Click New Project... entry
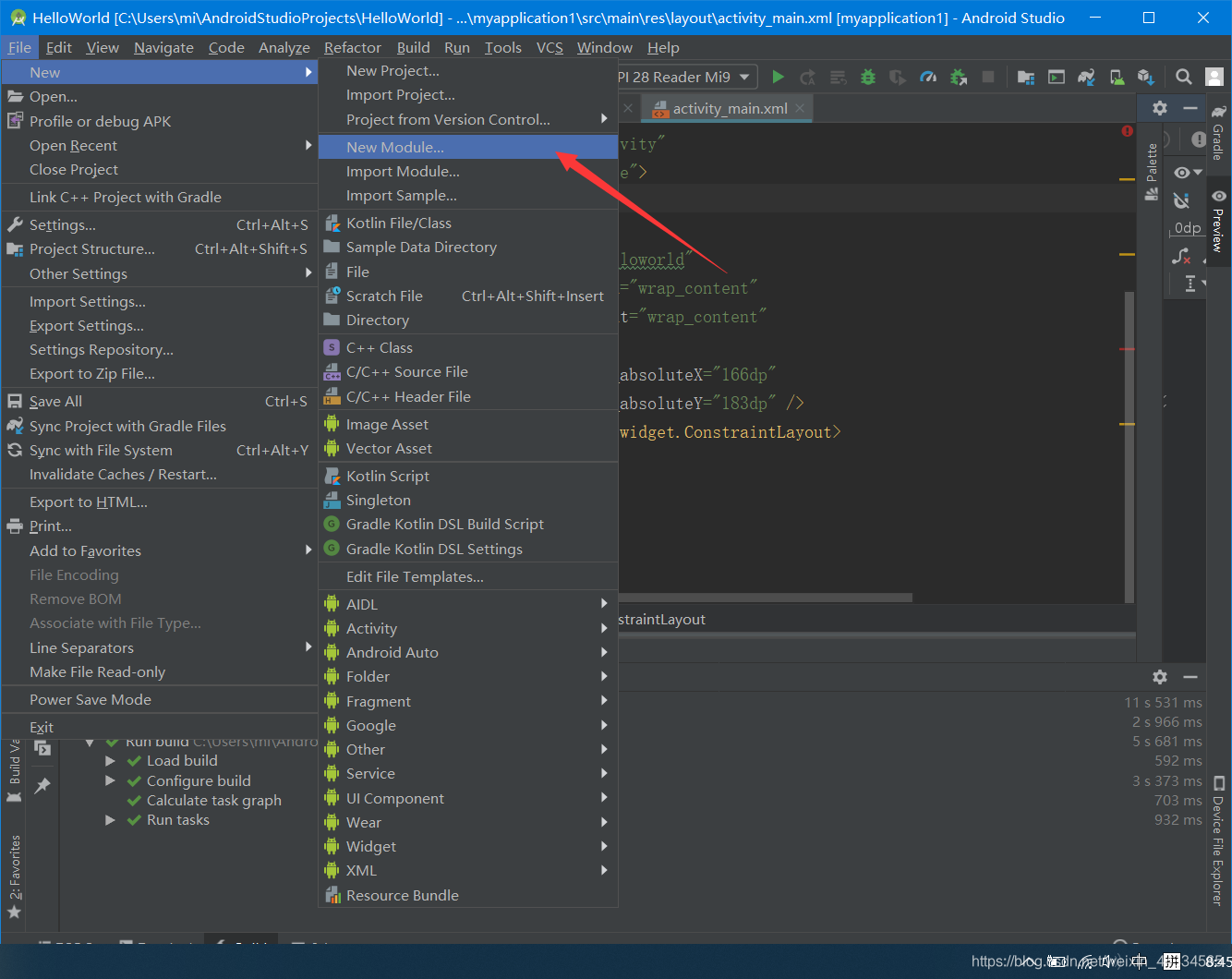 [468, 70]
